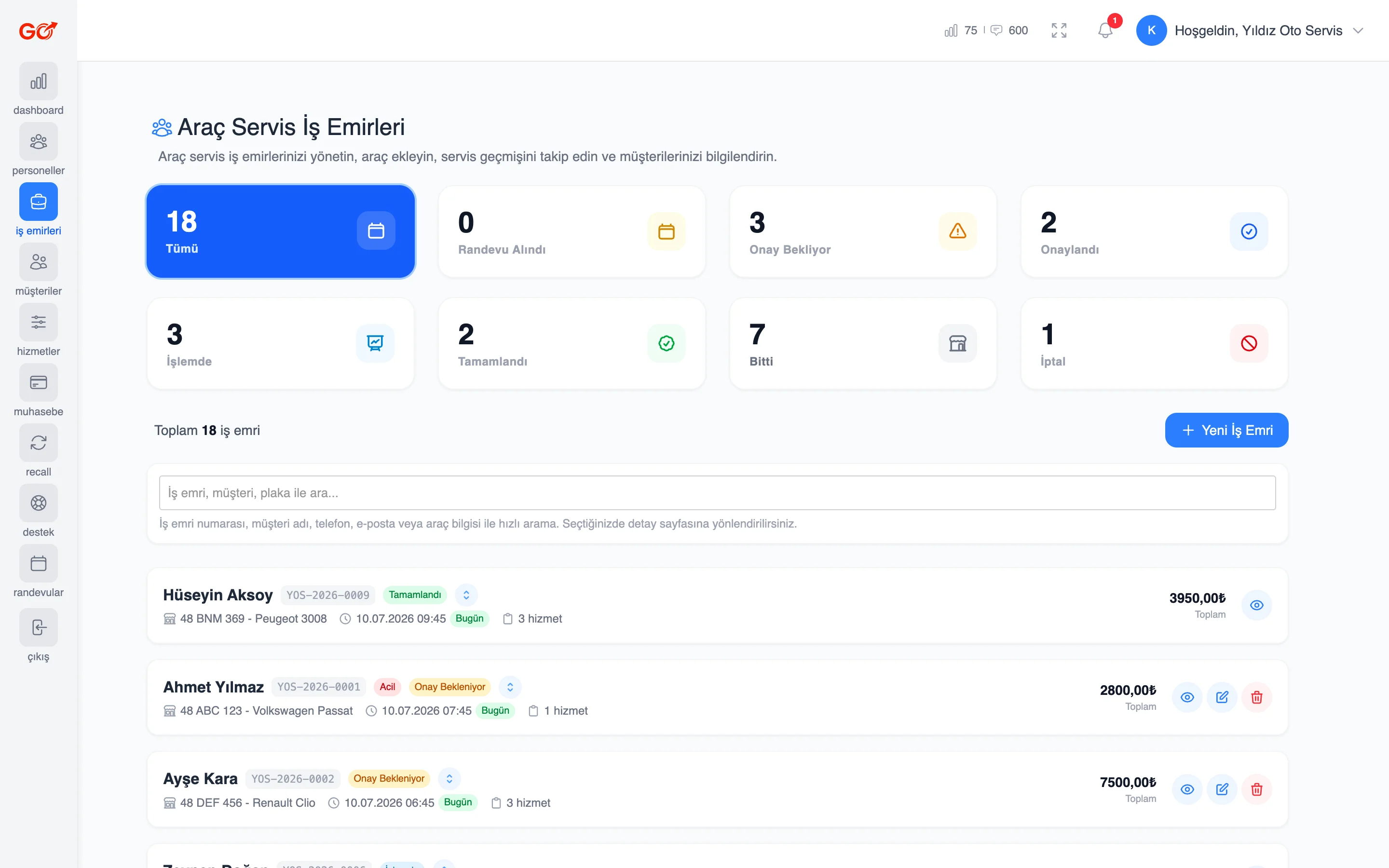Filter by İşlemde card
1389x868 pixels.
point(281,343)
